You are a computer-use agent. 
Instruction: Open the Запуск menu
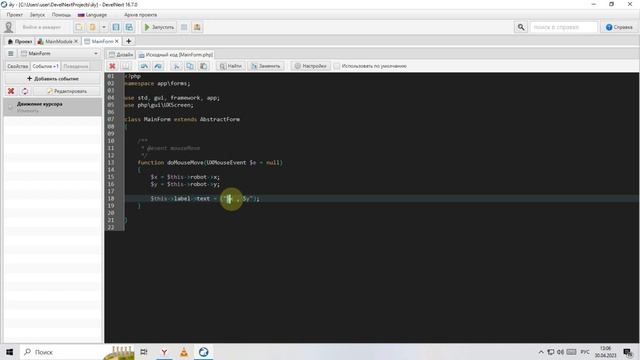pos(37,15)
